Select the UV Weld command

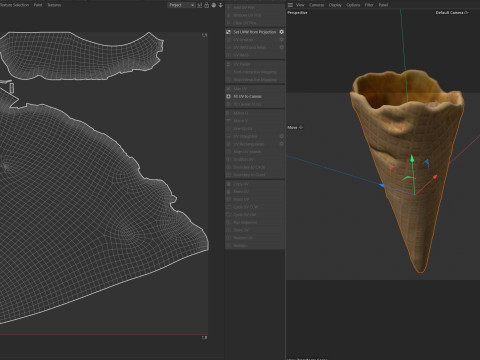[241, 55]
